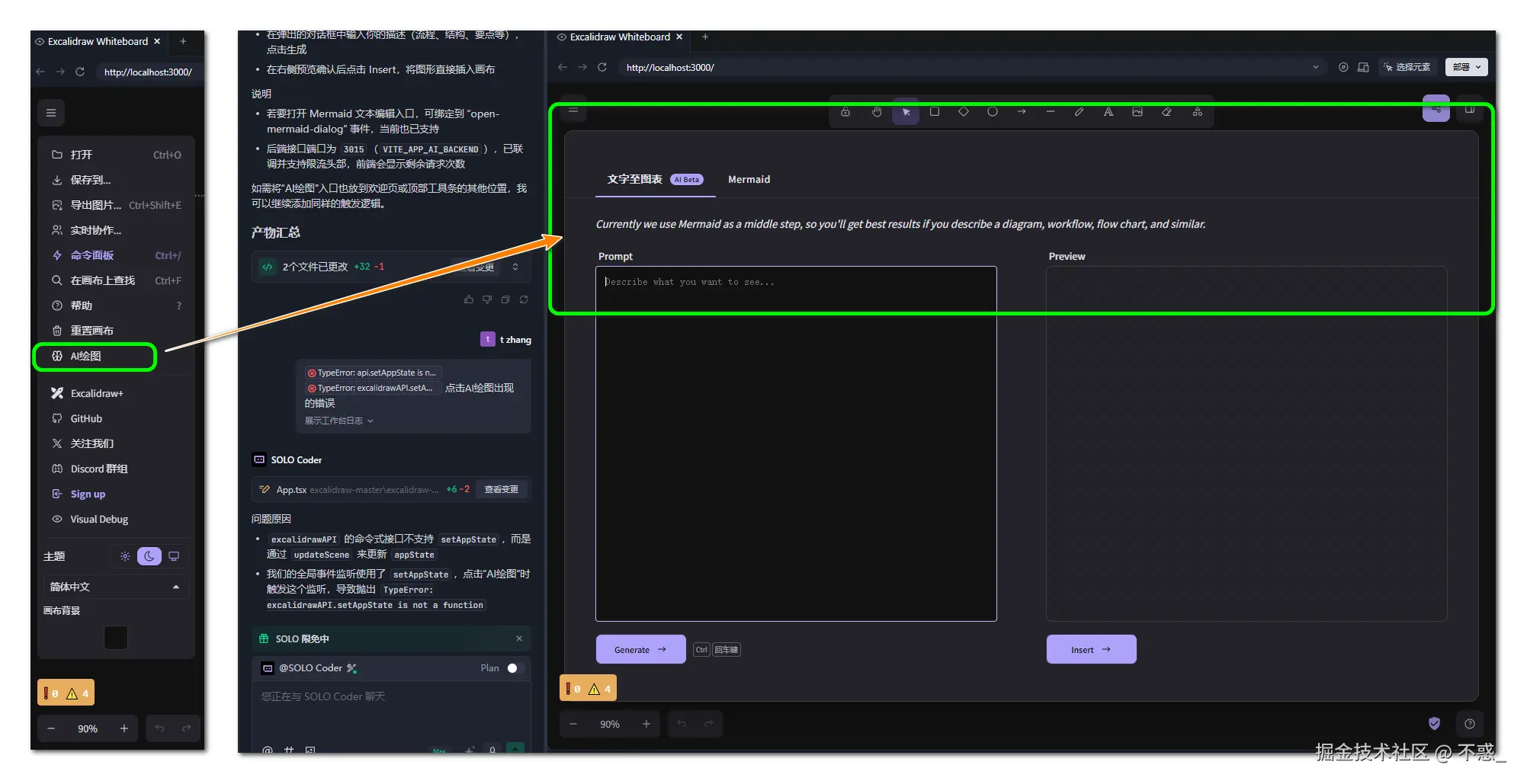The image size is (1527, 784).
Task: Click 查看变更 on the App.tsx row
Action: tap(502, 489)
